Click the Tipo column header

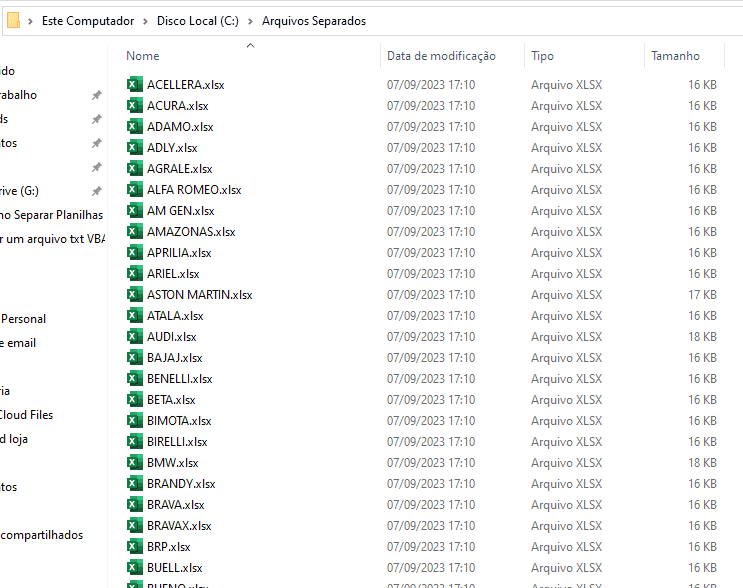coord(543,57)
